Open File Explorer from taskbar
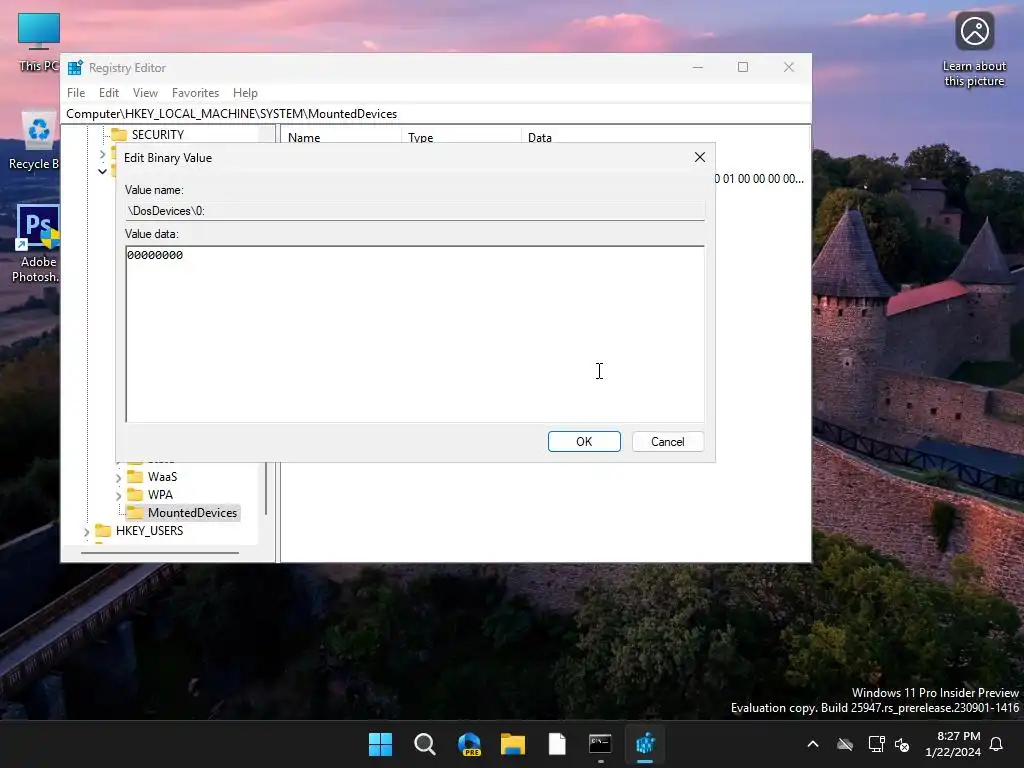 point(513,744)
